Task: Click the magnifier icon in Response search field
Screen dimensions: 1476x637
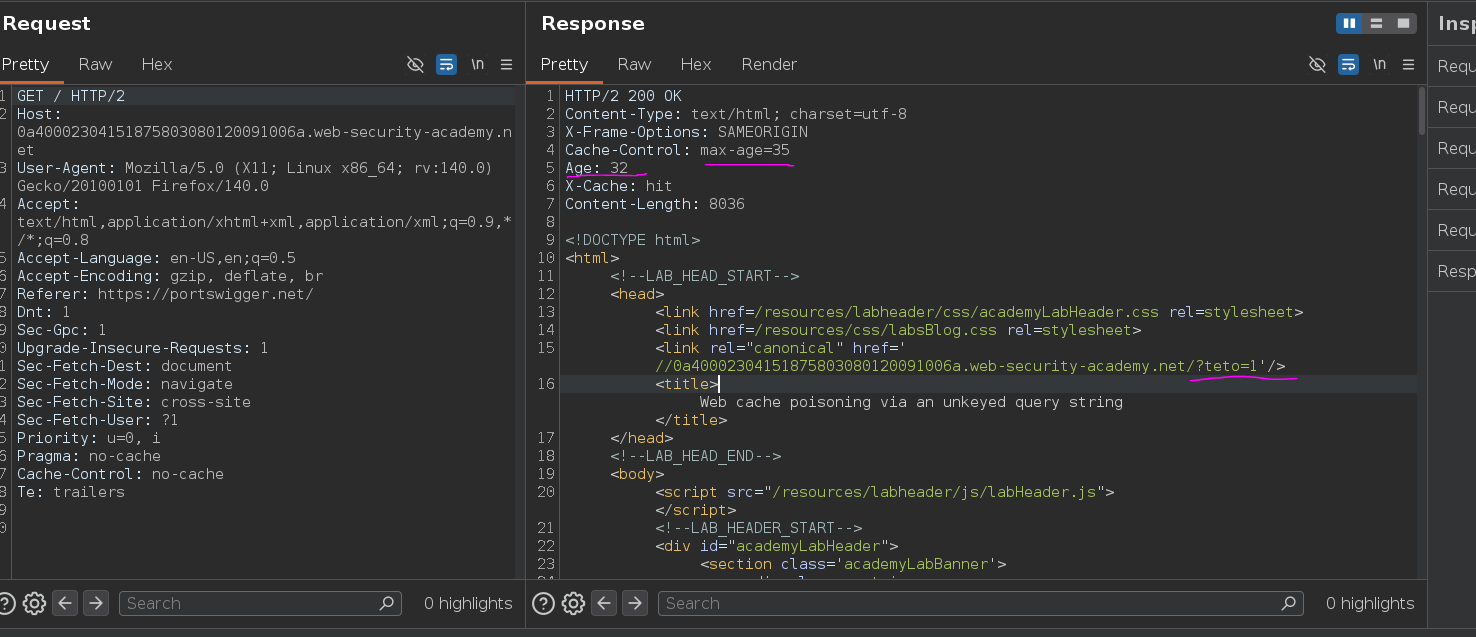Action: tap(1289, 603)
